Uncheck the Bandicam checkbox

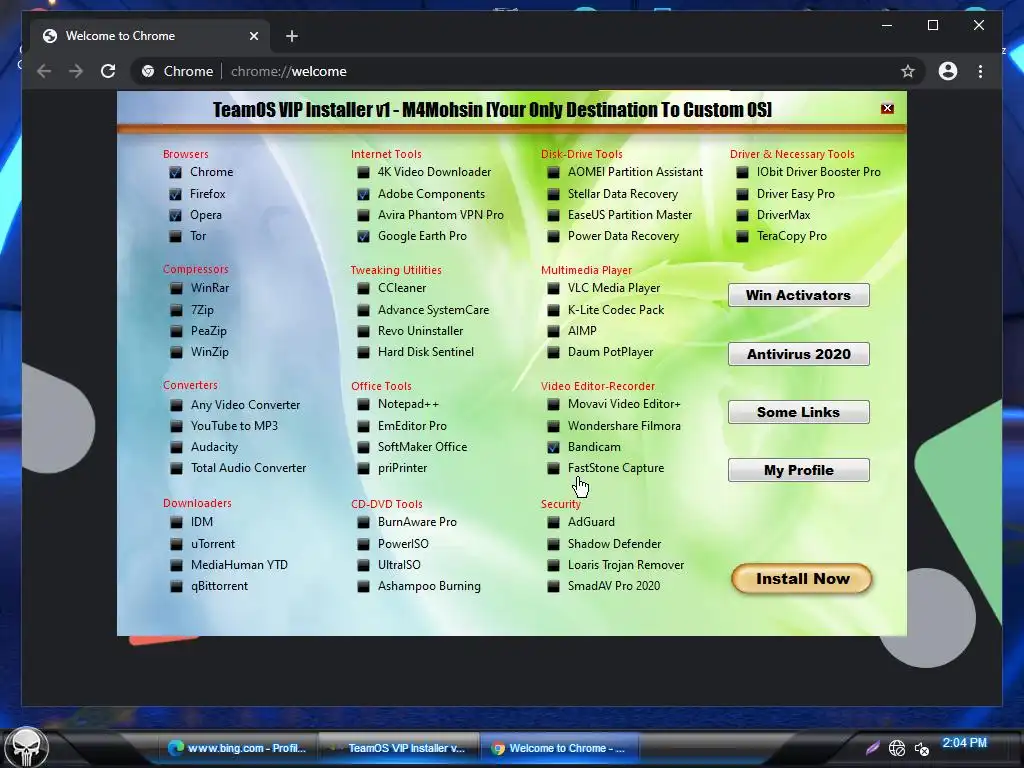553,447
